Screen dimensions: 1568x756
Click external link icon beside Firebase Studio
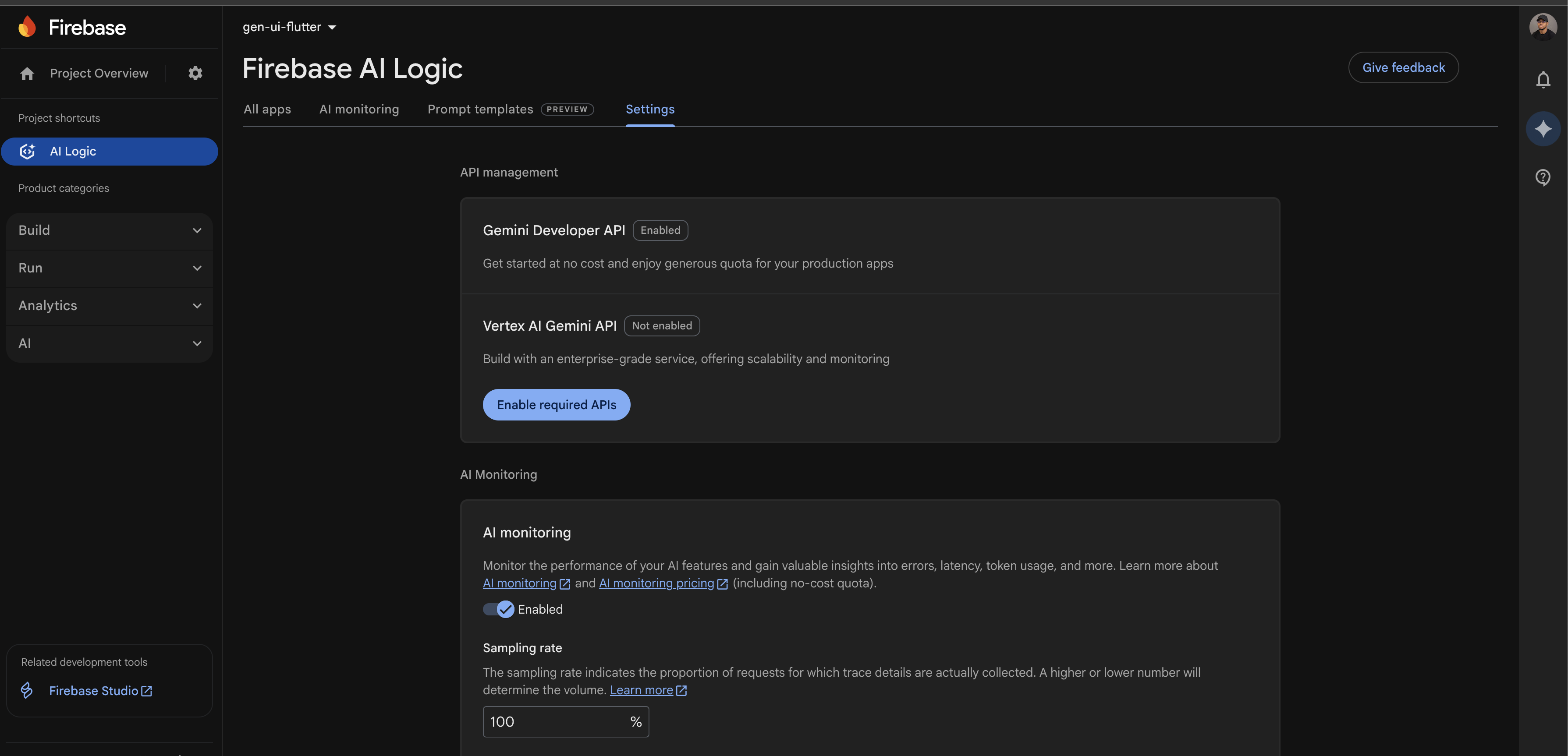point(147,691)
